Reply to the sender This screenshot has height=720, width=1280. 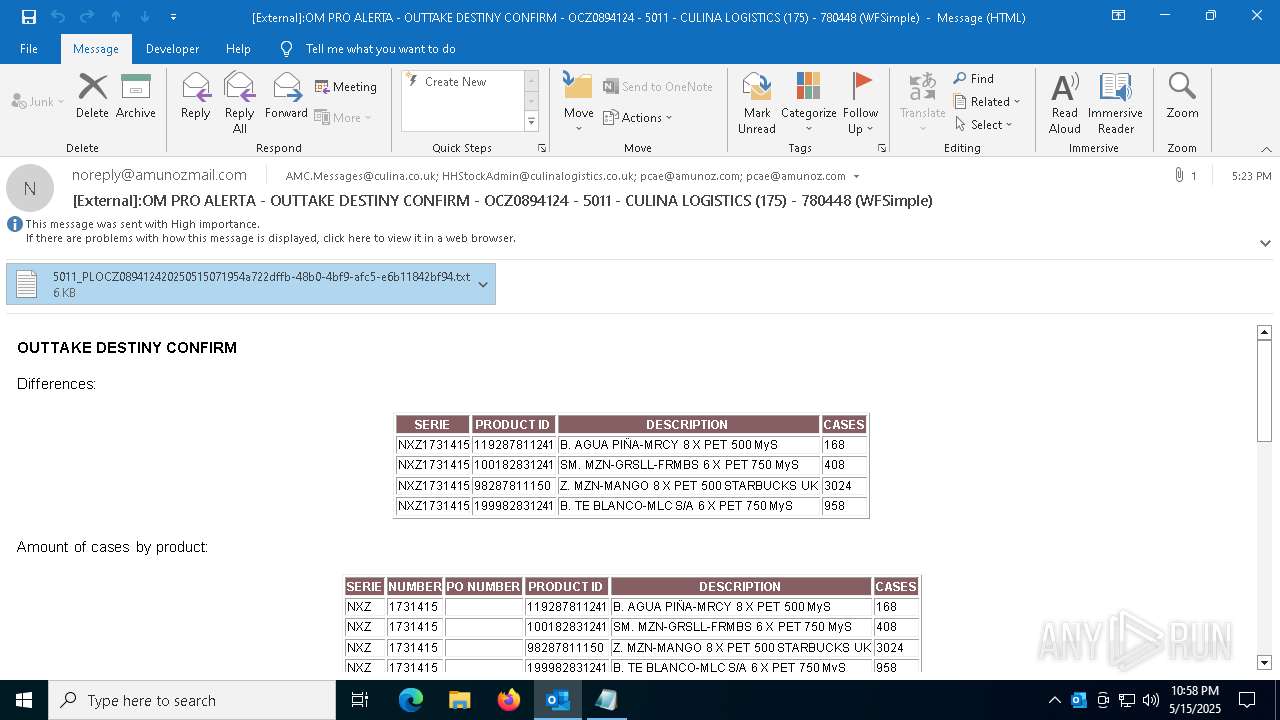pyautogui.click(x=196, y=97)
